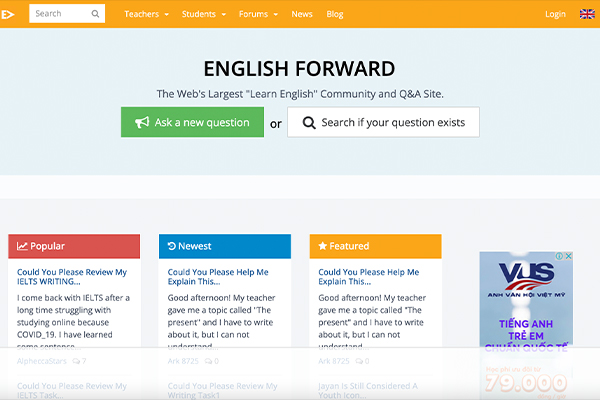This screenshot has width=600, height=400.
Task: Click 'Search if your question exists' box
Action: click(x=383, y=122)
